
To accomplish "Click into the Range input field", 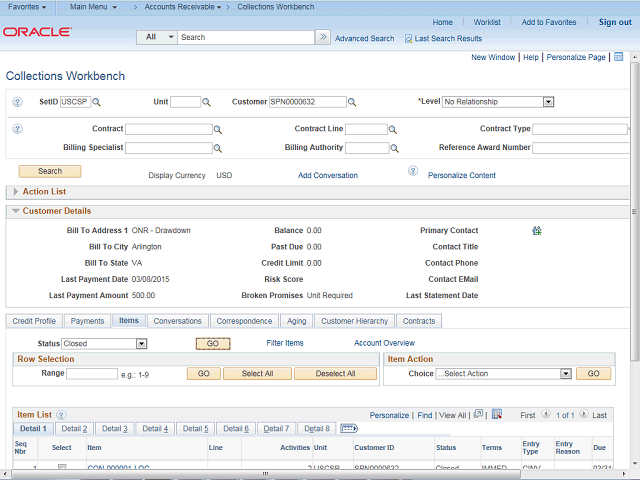I will point(92,374).
